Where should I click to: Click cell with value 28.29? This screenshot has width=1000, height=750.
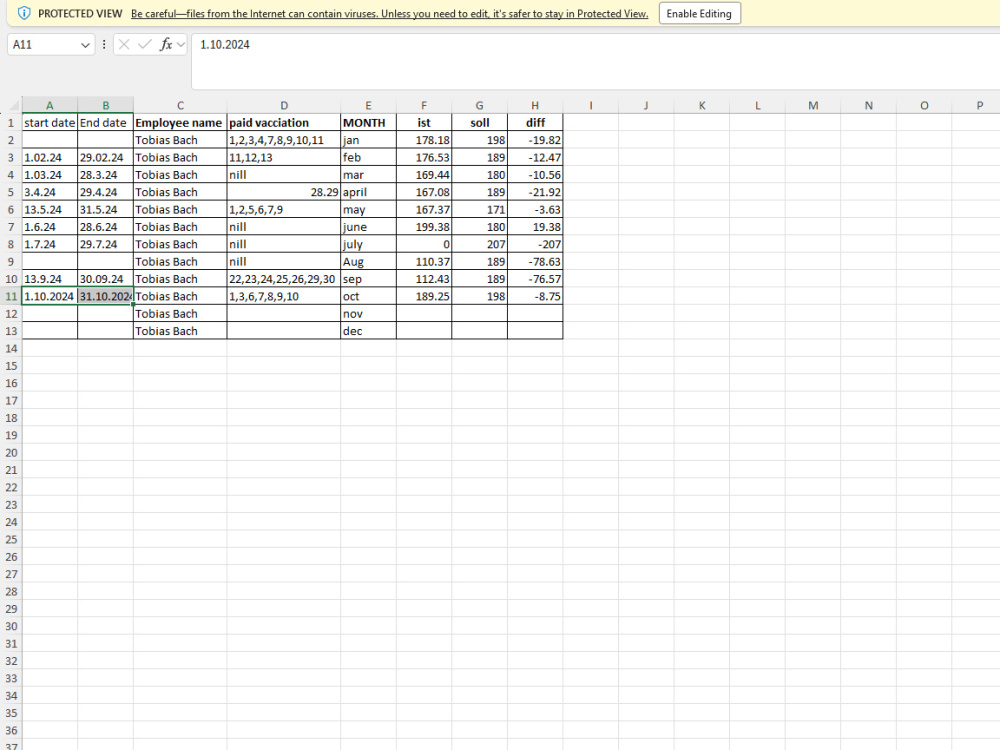point(284,192)
